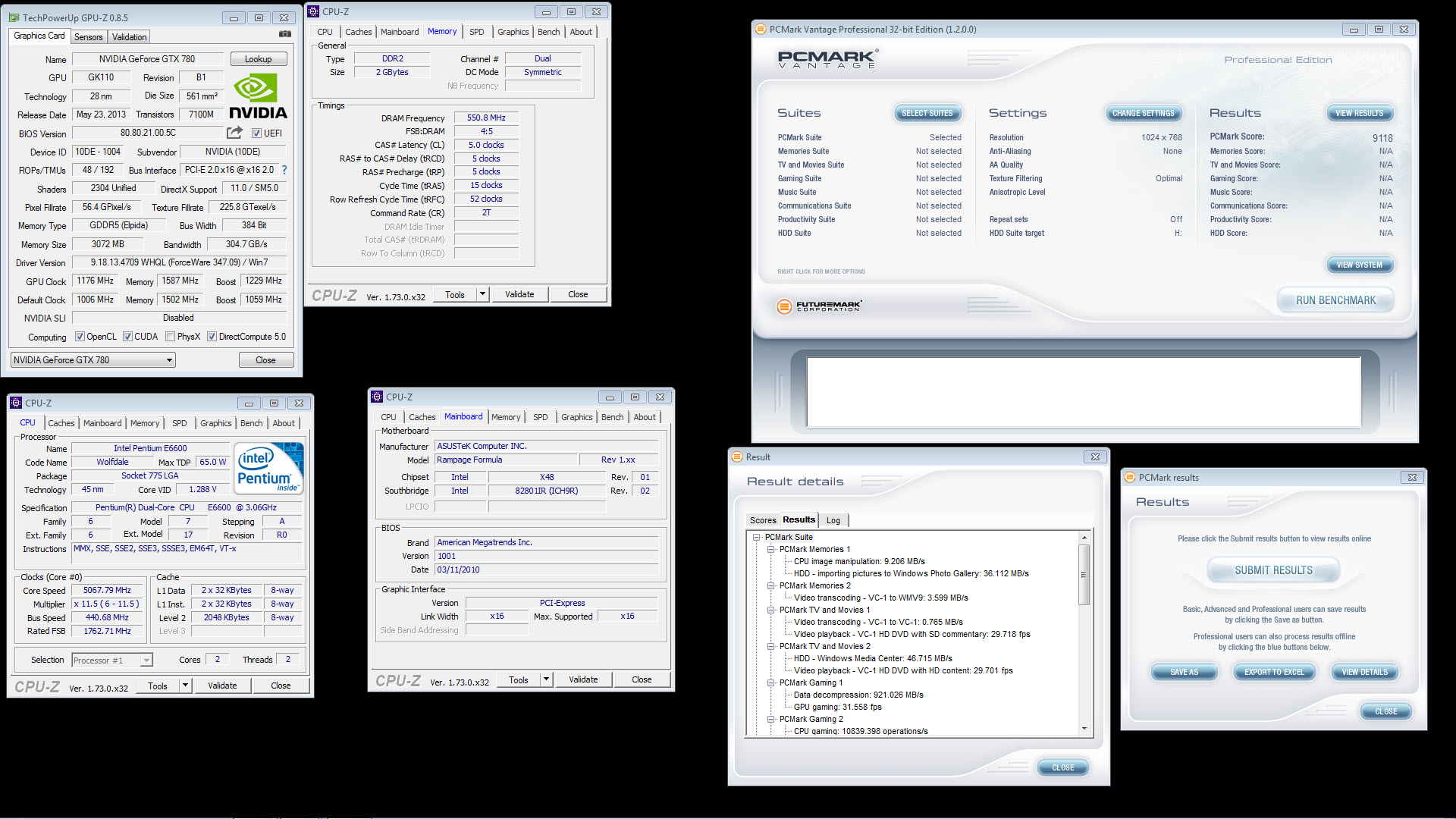Click the title icon of CPU-Z Mainboard window
Viewport: 1456px width, 819px height.
[377, 397]
